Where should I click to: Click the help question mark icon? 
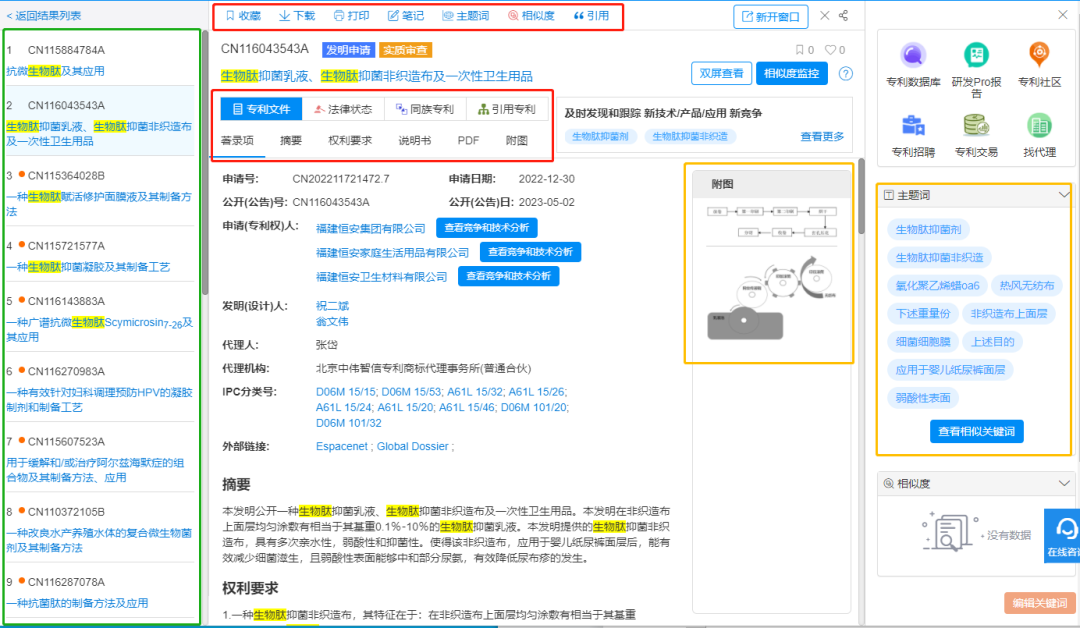coord(846,74)
